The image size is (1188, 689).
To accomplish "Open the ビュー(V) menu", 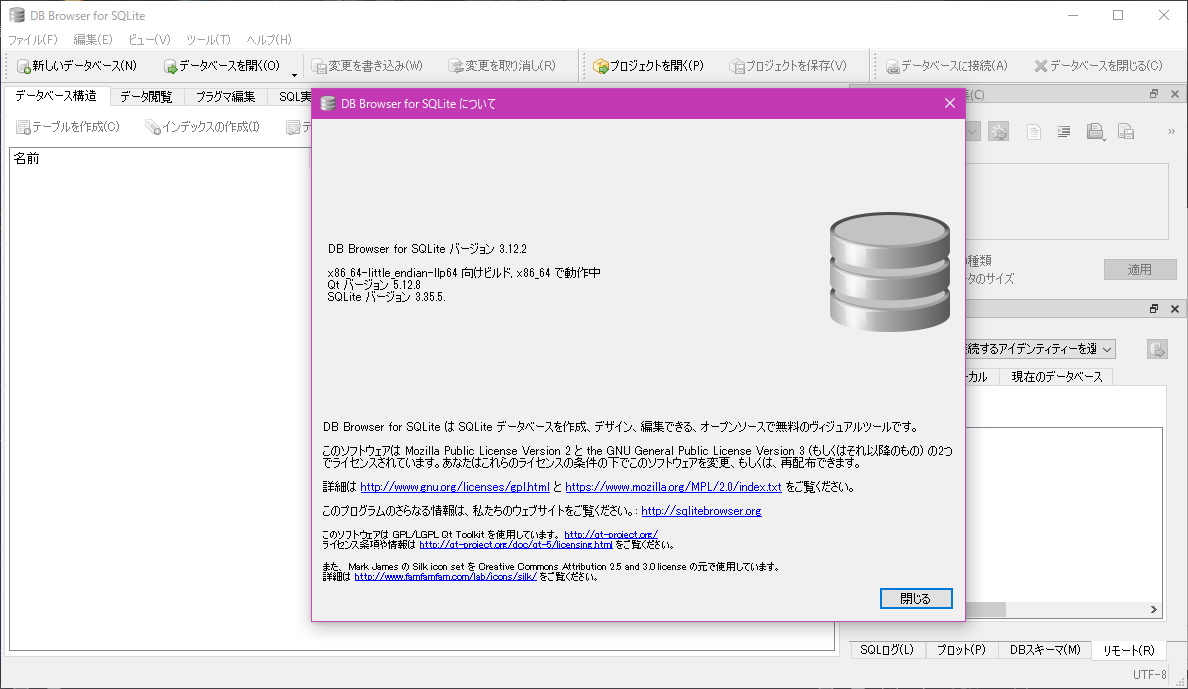I will click(x=149, y=39).
